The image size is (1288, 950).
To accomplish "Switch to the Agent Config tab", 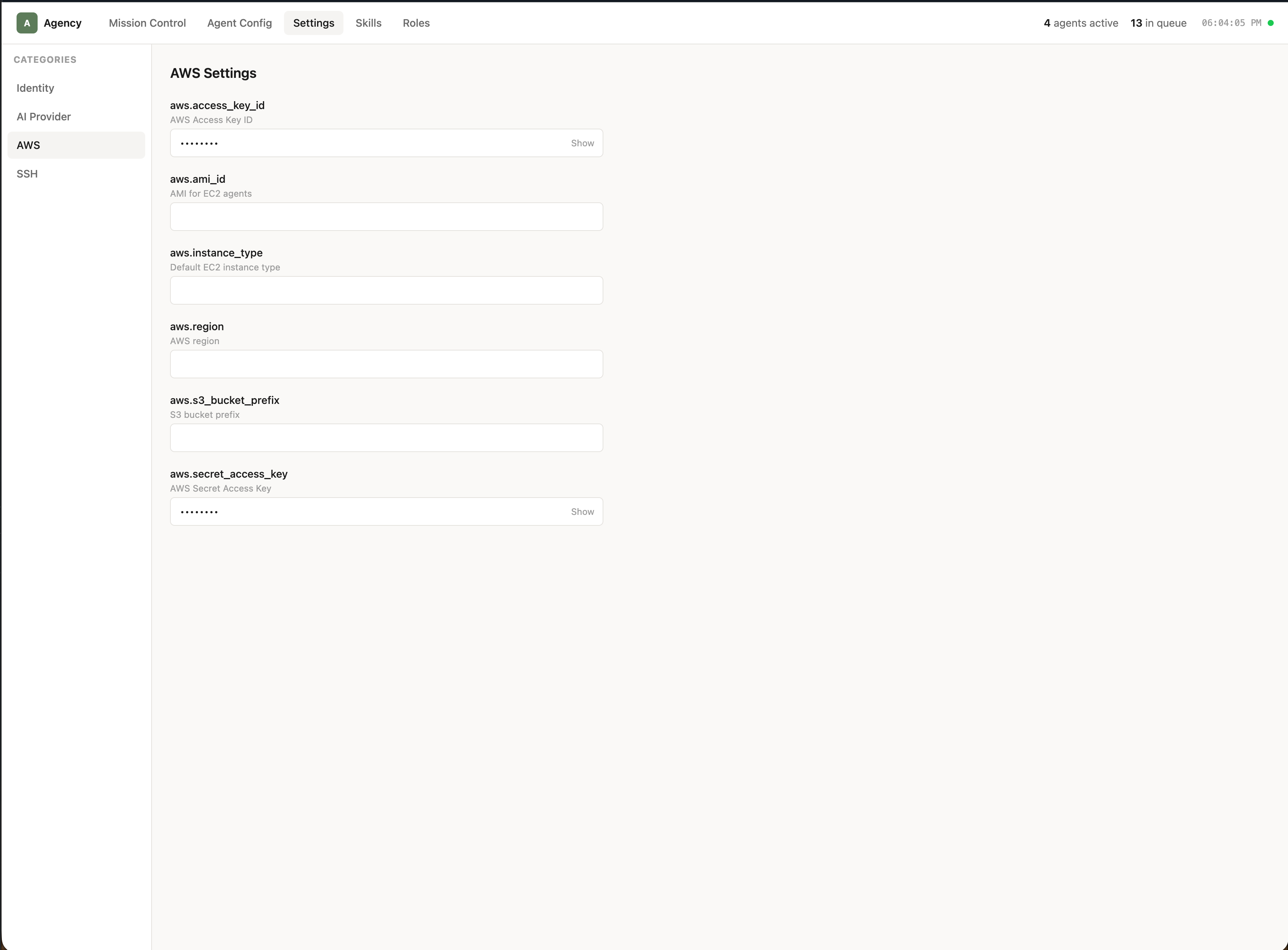I will coord(239,23).
